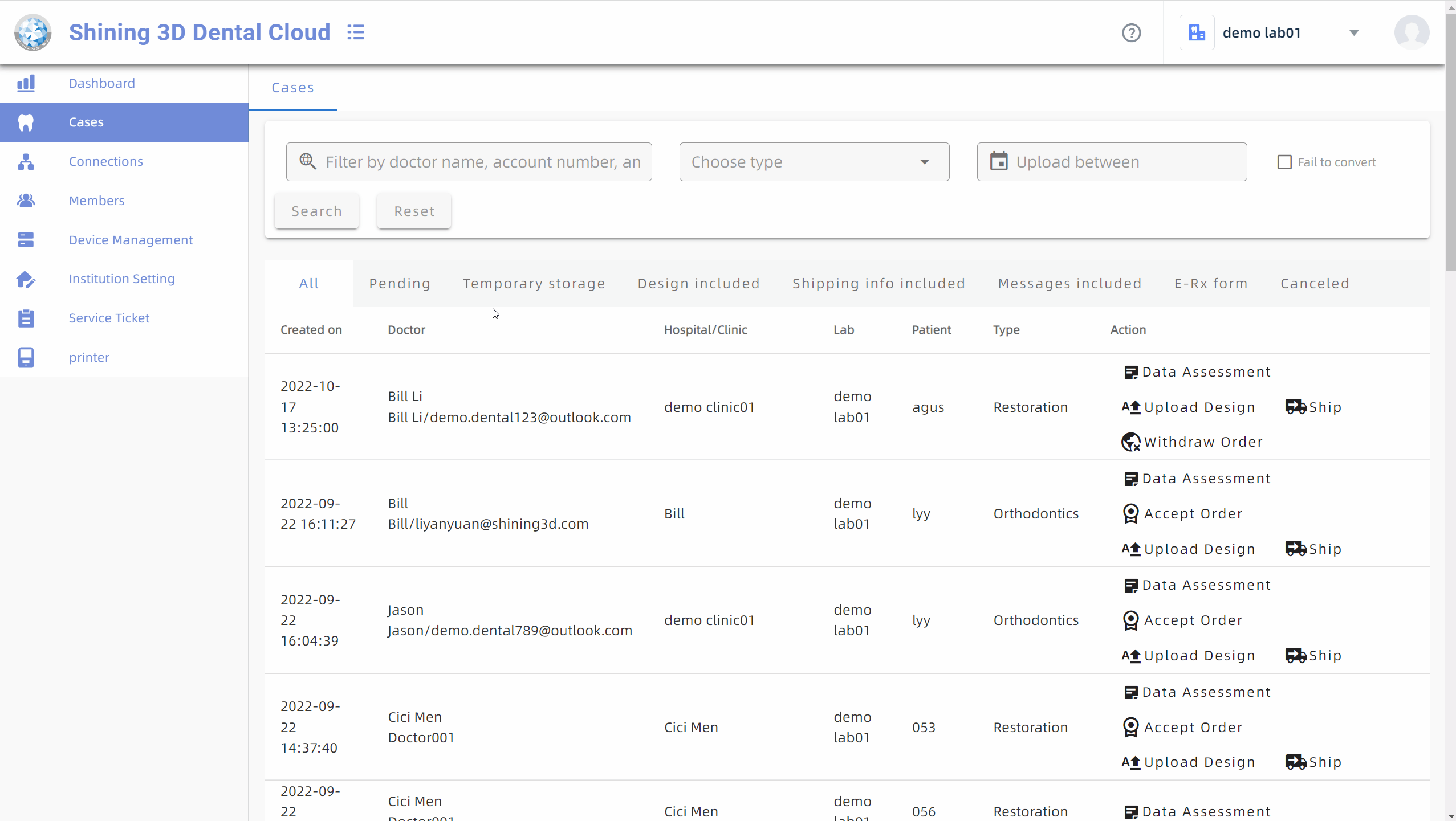Expand the Choose type dropdown
The image size is (1456, 821).
tap(814, 162)
